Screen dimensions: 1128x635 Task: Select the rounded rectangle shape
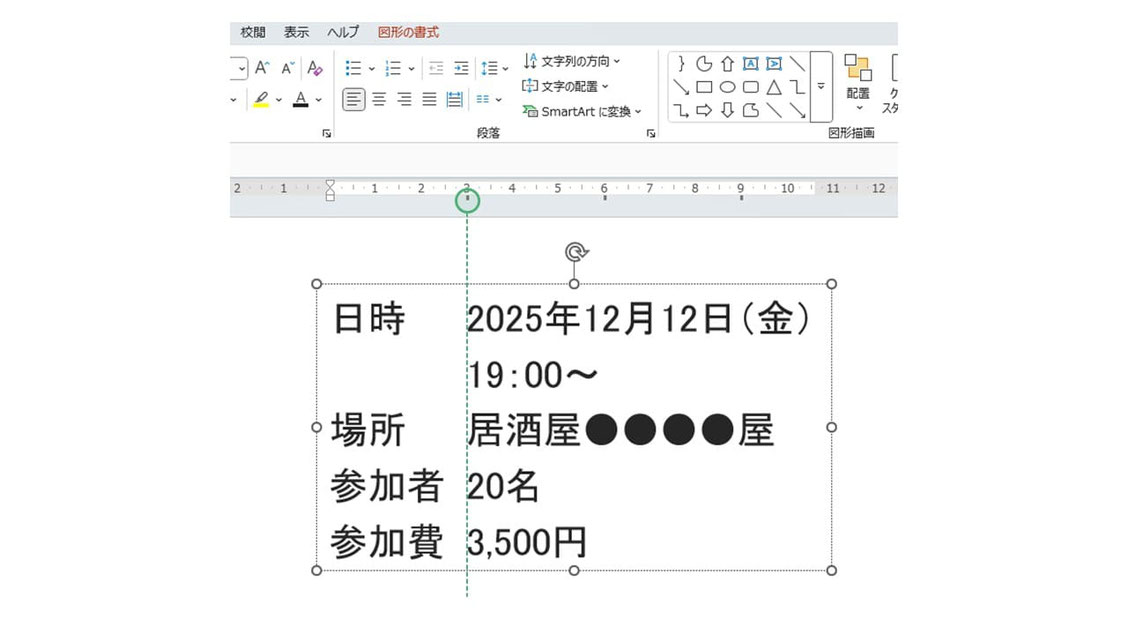[750, 87]
